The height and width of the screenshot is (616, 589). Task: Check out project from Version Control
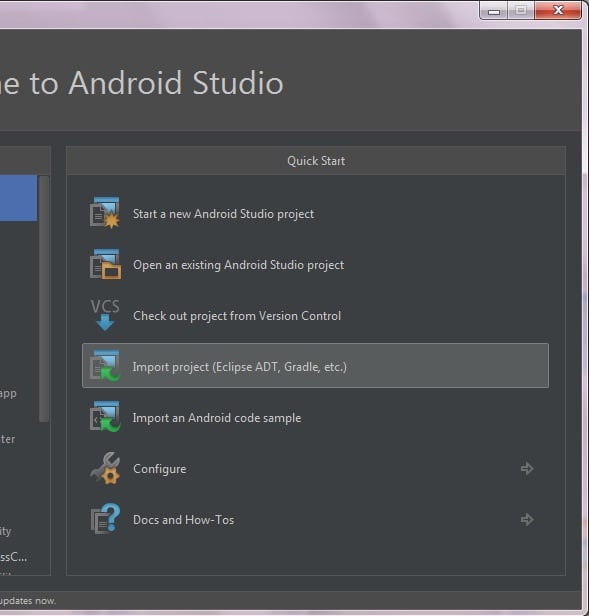click(x=237, y=316)
